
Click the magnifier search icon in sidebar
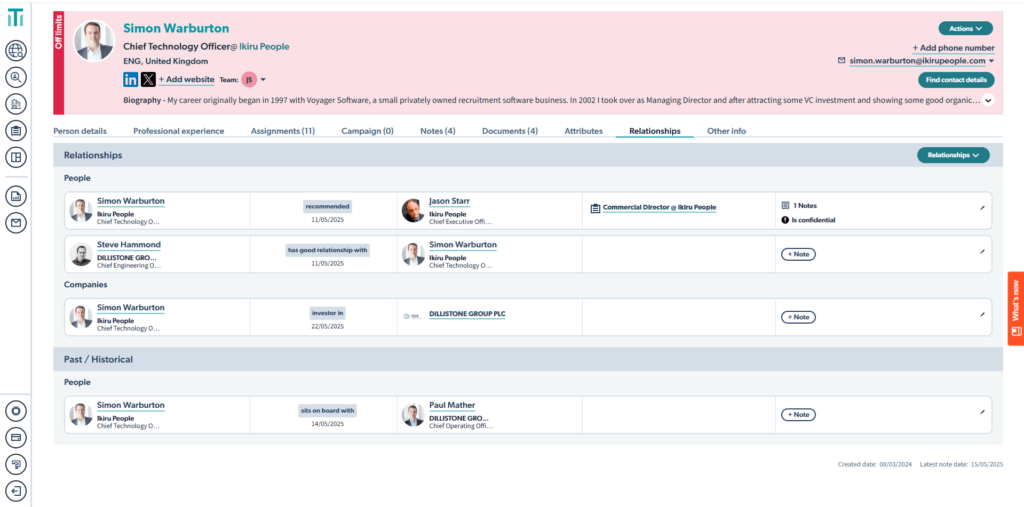(x=15, y=77)
